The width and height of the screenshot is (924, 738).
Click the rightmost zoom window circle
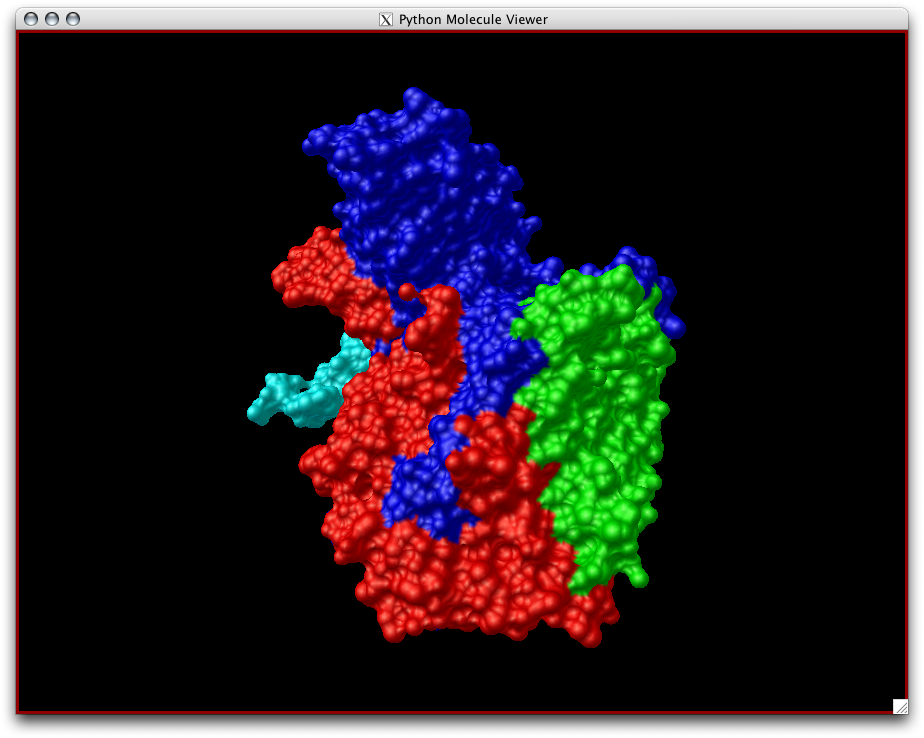(x=71, y=18)
